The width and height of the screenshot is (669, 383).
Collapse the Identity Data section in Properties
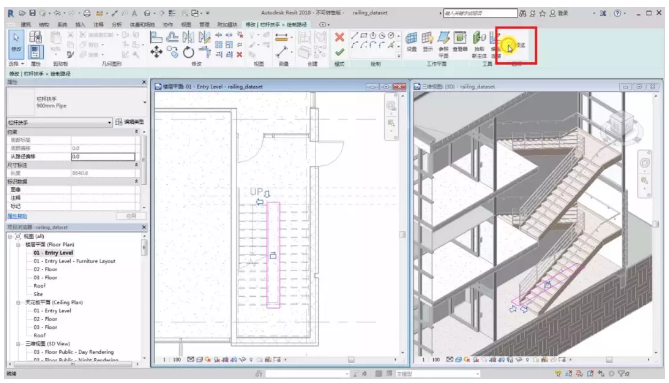coord(137,181)
